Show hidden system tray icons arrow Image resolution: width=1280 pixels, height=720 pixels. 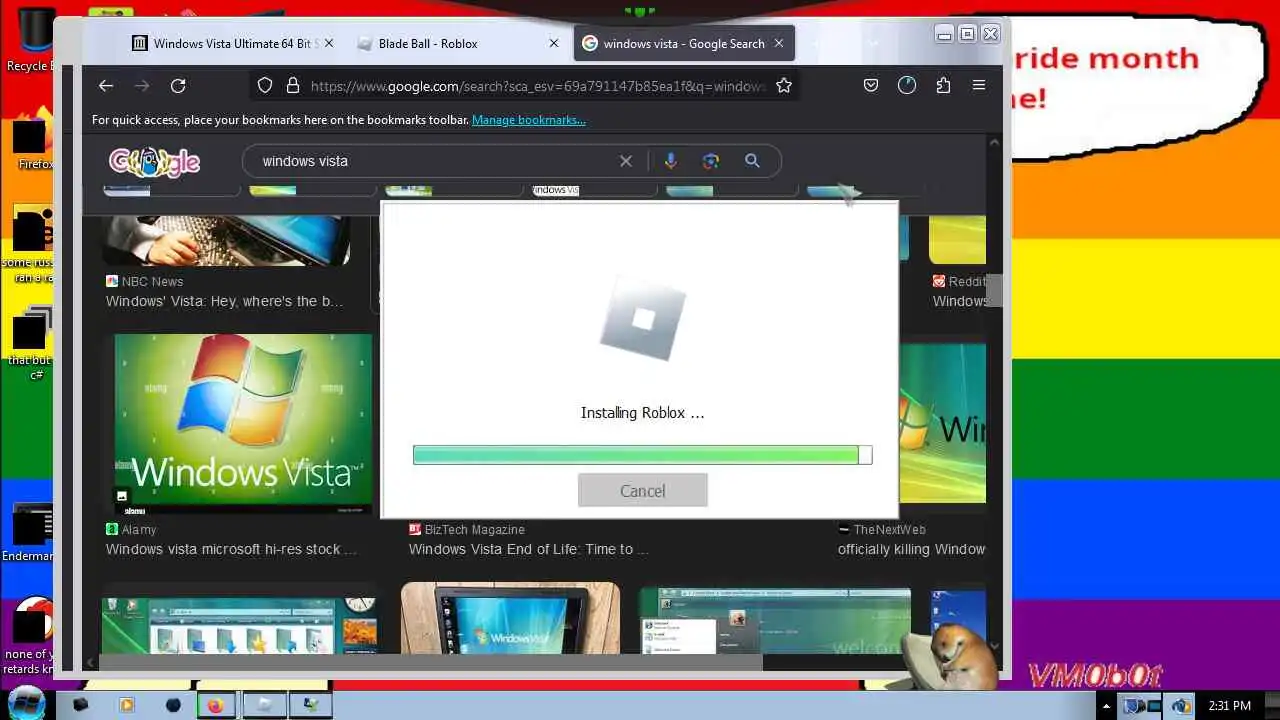click(x=1107, y=706)
